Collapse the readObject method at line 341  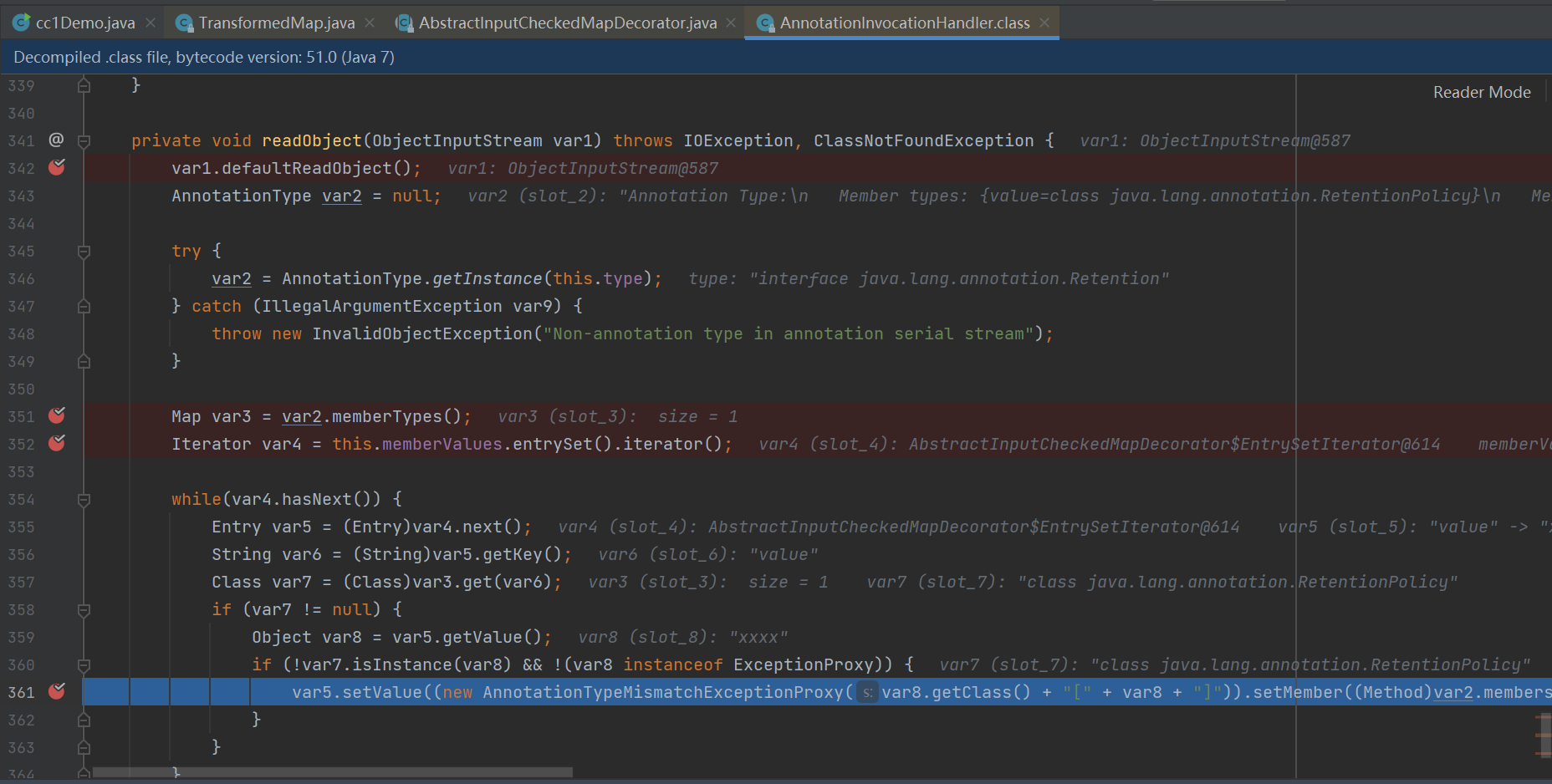point(84,141)
